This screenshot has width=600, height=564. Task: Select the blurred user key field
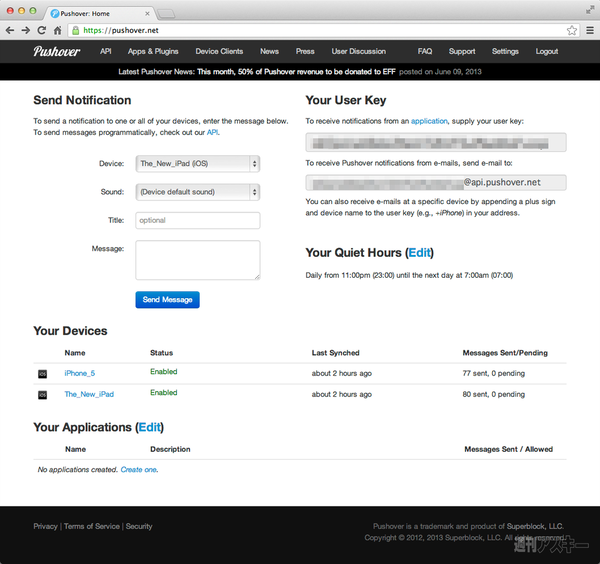click(x=436, y=142)
